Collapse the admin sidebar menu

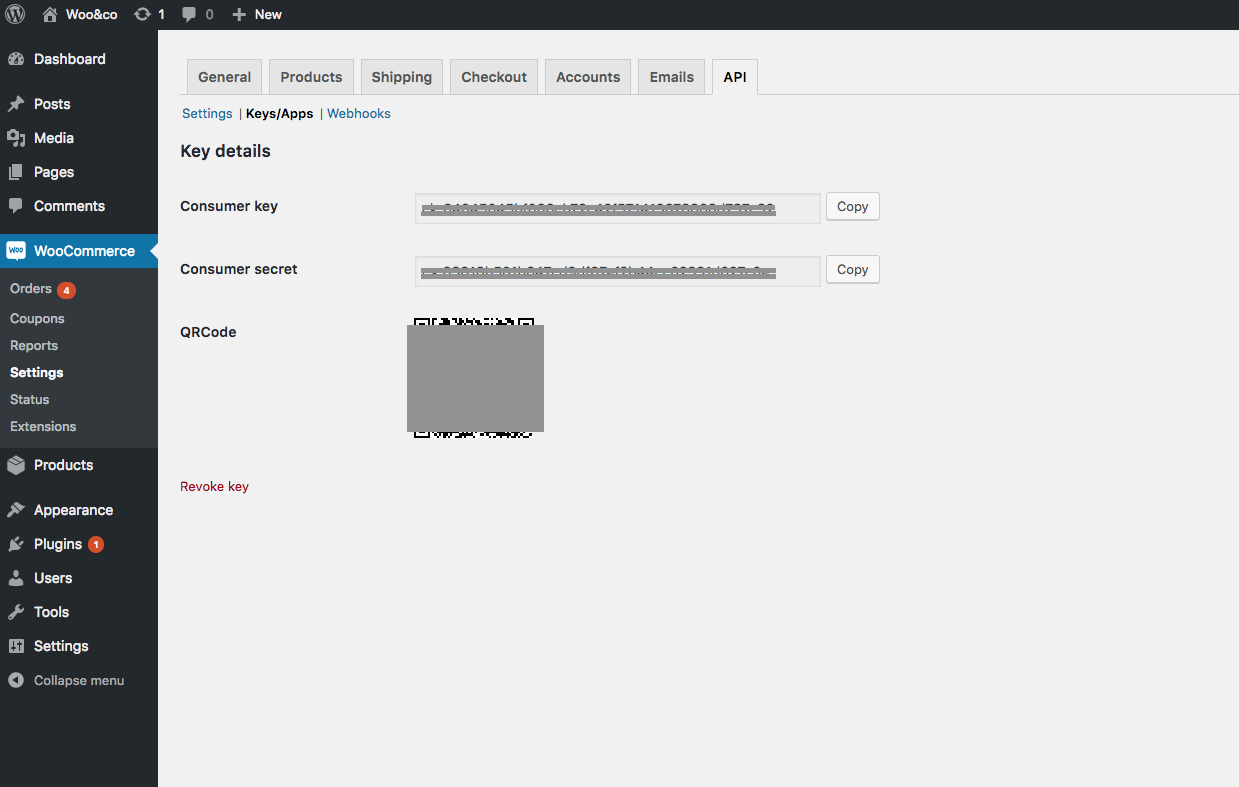tap(79, 681)
